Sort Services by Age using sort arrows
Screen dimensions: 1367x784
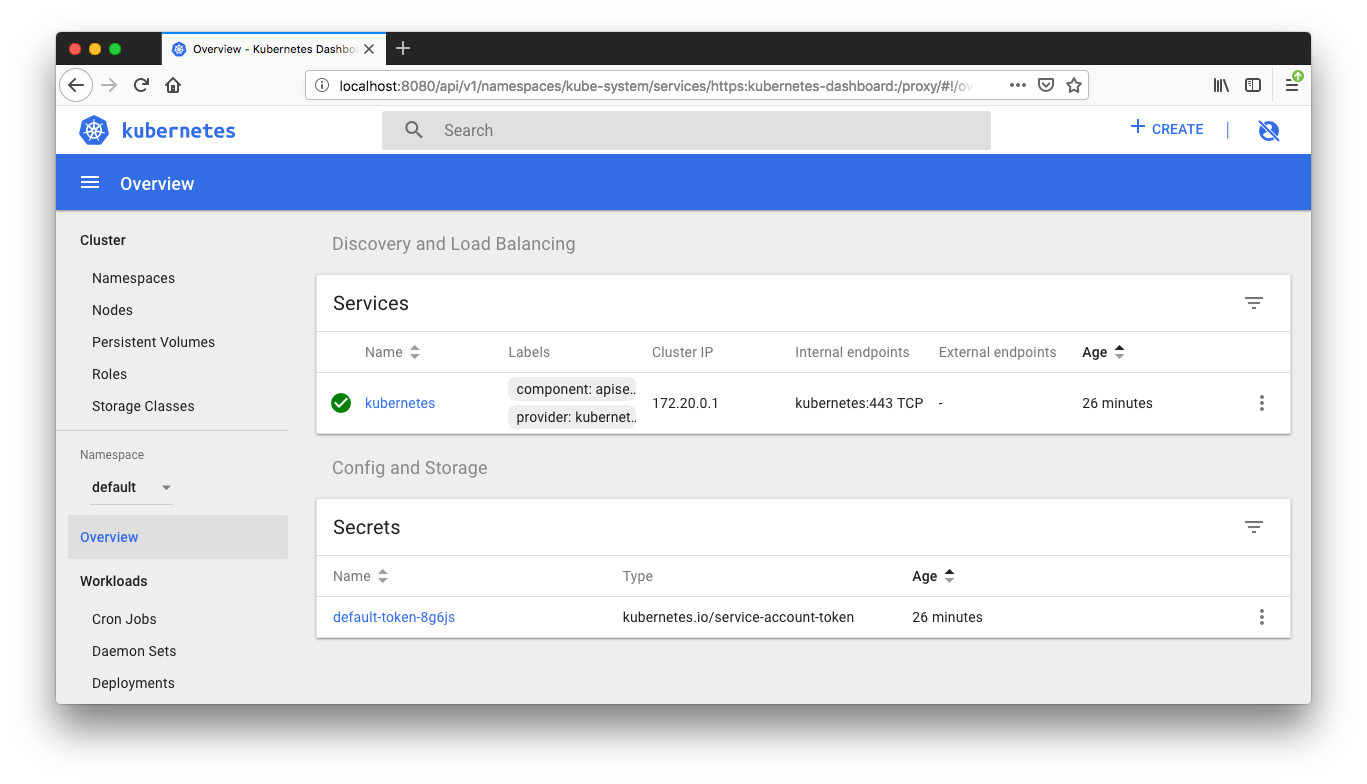pyautogui.click(x=1119, y=352)
